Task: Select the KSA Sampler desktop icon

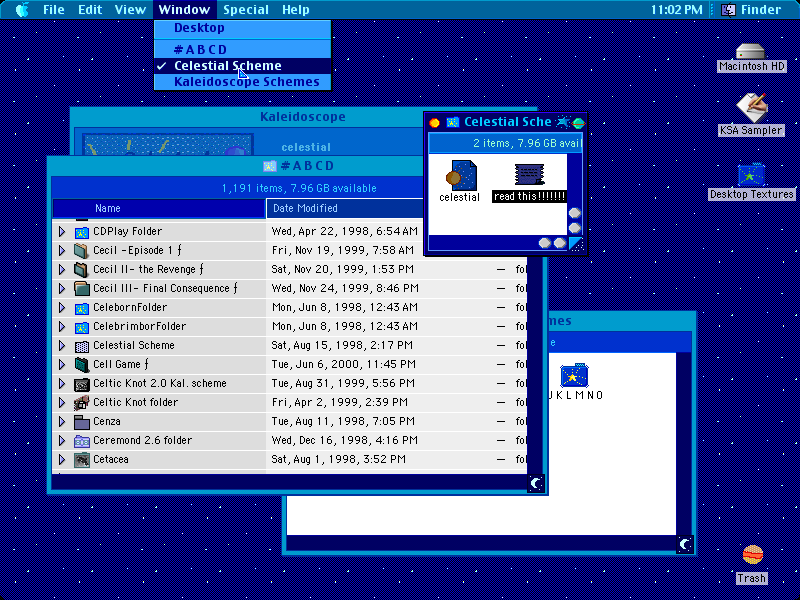Action: click(x=751, y=108)
